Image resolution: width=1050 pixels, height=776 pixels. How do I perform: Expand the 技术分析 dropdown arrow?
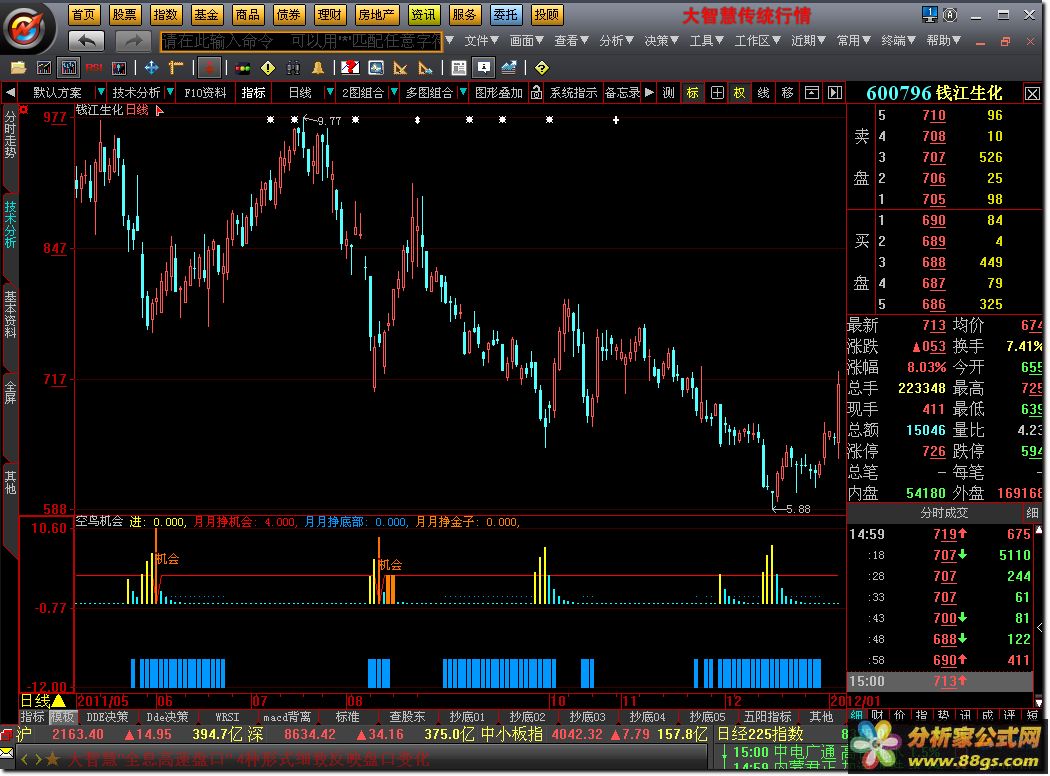pyautogui.click(x=170, y=92)
